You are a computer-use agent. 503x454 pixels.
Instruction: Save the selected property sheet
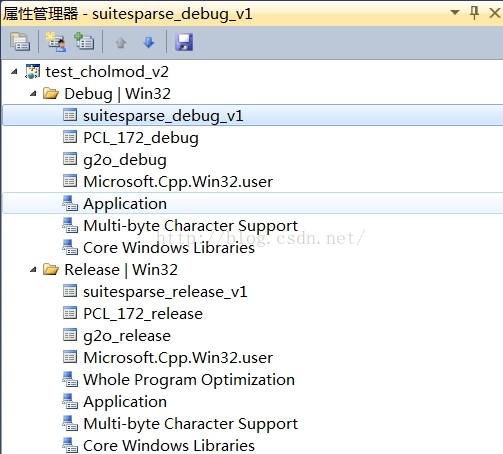coord(184,42)
